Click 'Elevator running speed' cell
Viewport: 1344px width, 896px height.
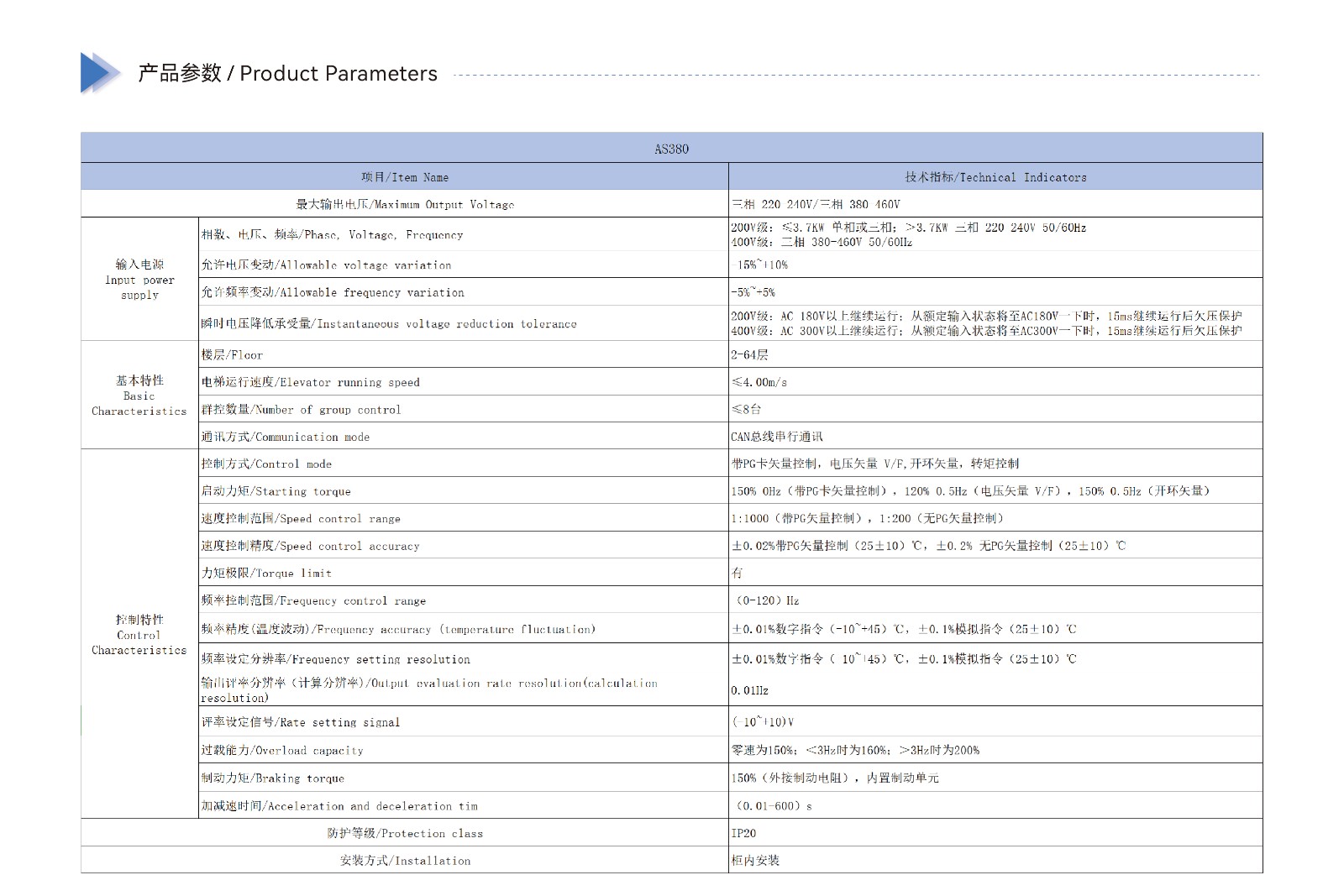tap(464, 381)
